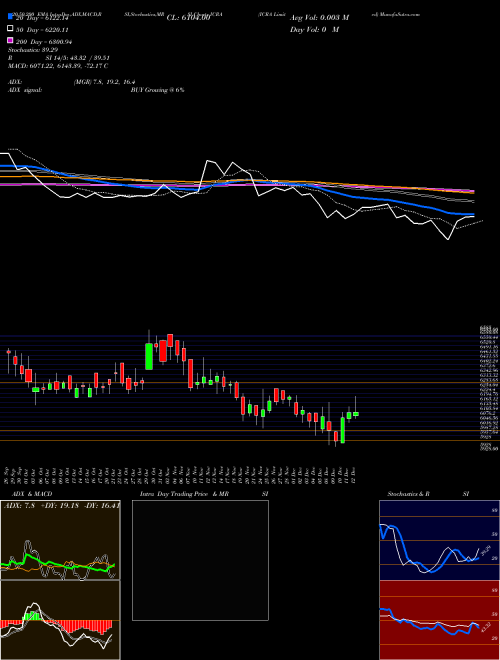Open the ADX indicator mini chart
This screenshot has width=500, height=660.
click(60, 540)
